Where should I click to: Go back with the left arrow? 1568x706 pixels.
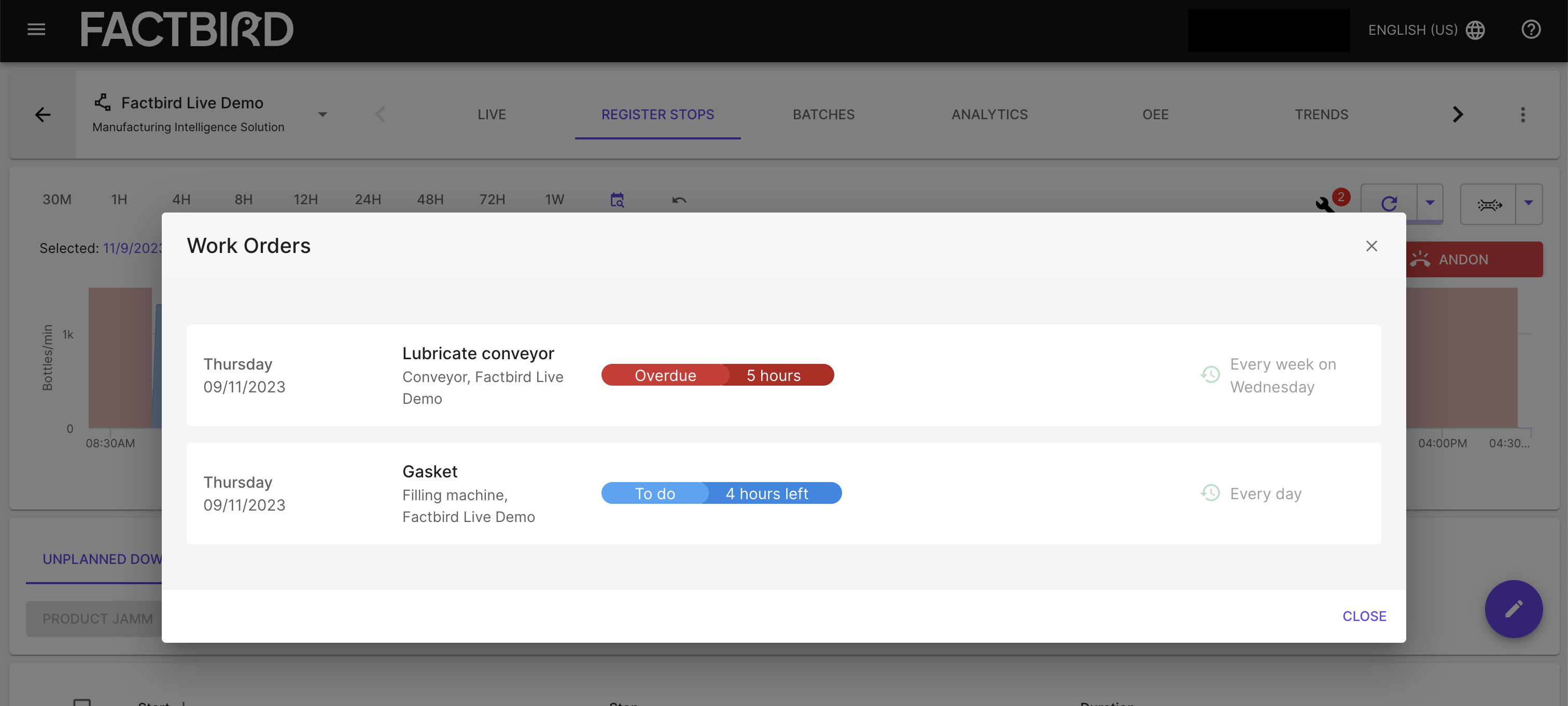pos(43,115)
